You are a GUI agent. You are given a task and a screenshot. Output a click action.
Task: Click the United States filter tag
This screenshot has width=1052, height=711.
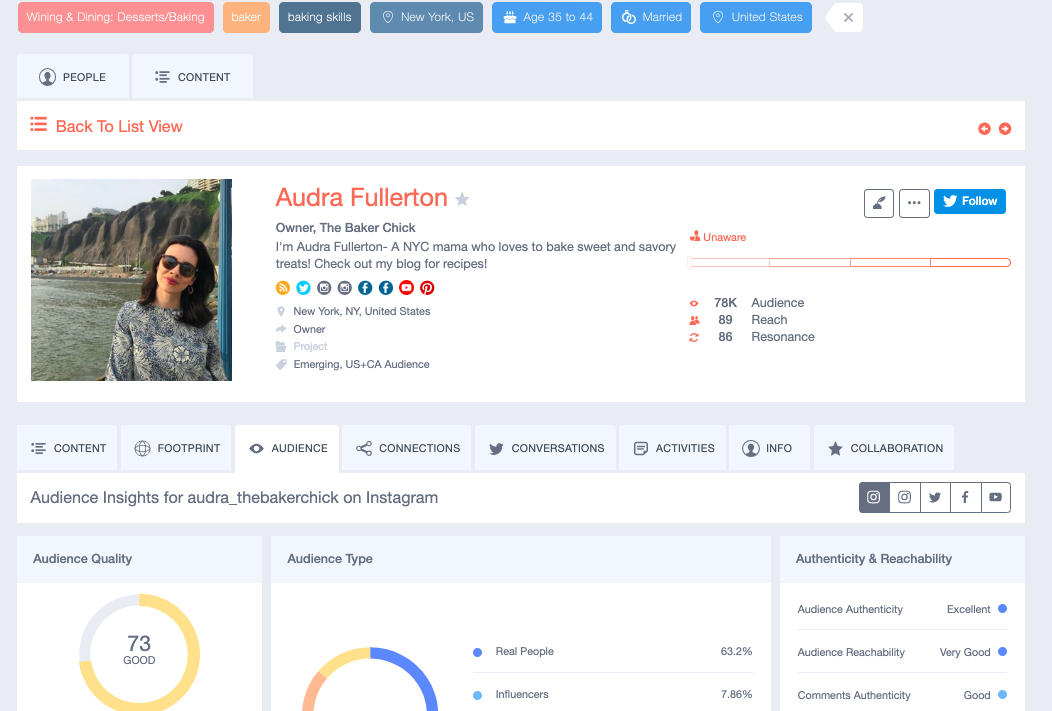pyautogui.click(x=755, y=17)
